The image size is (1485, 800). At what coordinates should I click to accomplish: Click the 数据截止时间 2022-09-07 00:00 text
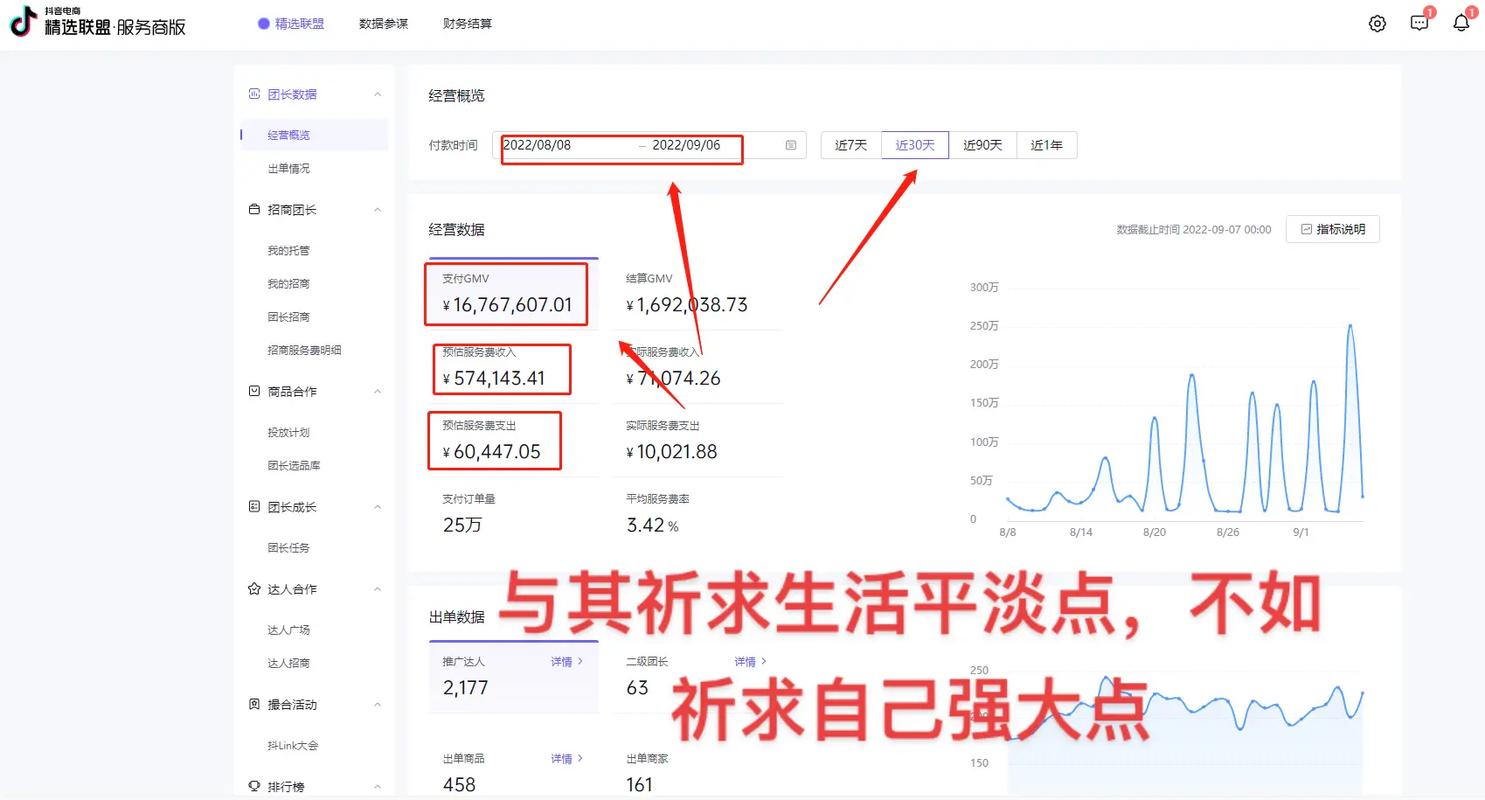pos(1194,229)
